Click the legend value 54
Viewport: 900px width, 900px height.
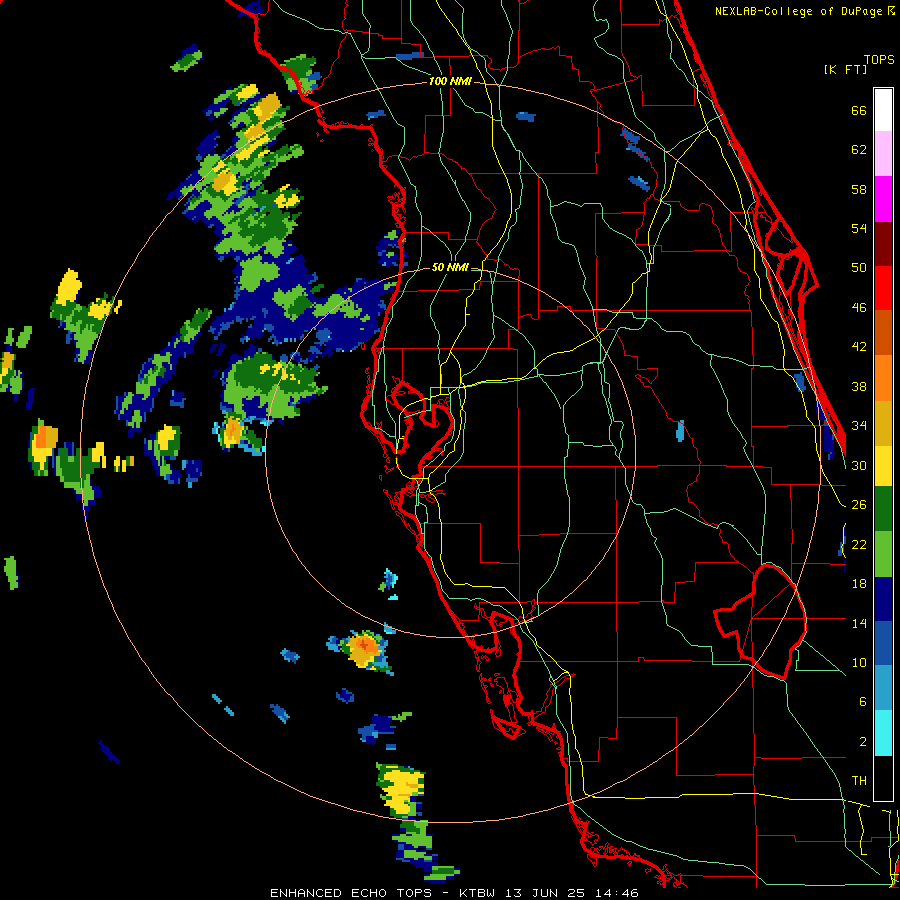[x=859, y=229]
